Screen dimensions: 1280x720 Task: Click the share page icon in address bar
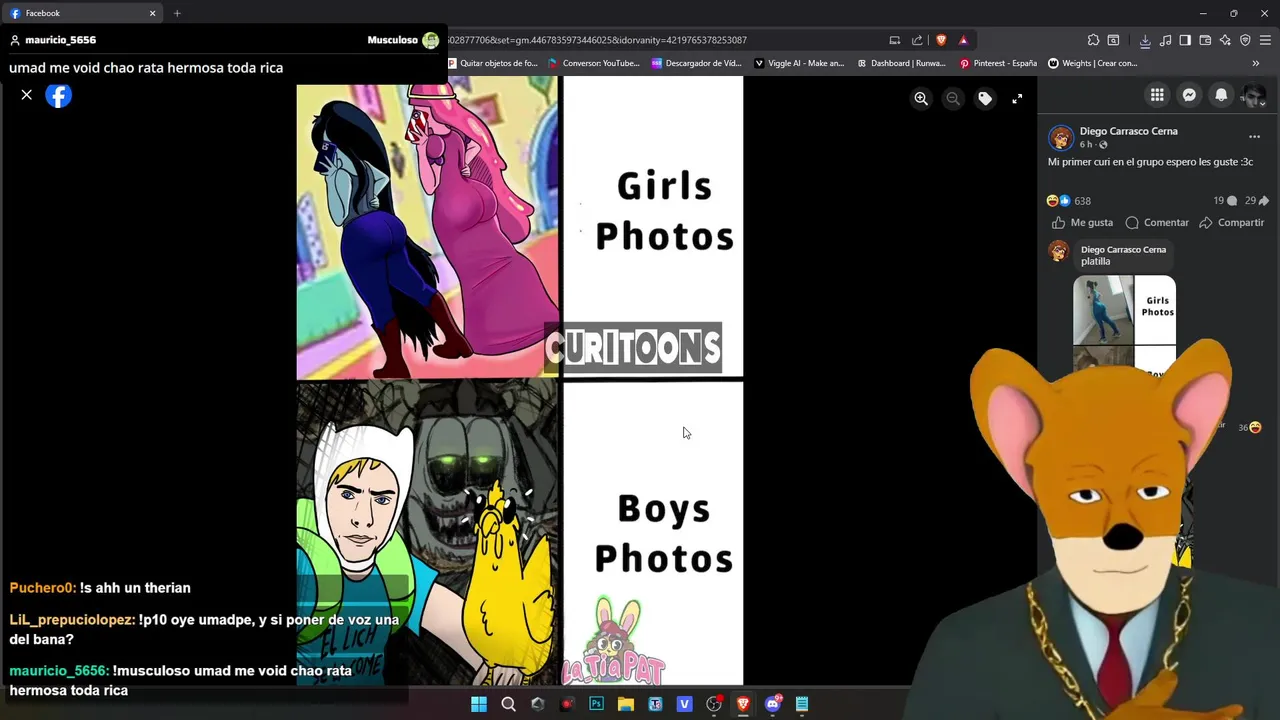pos(917,40)
